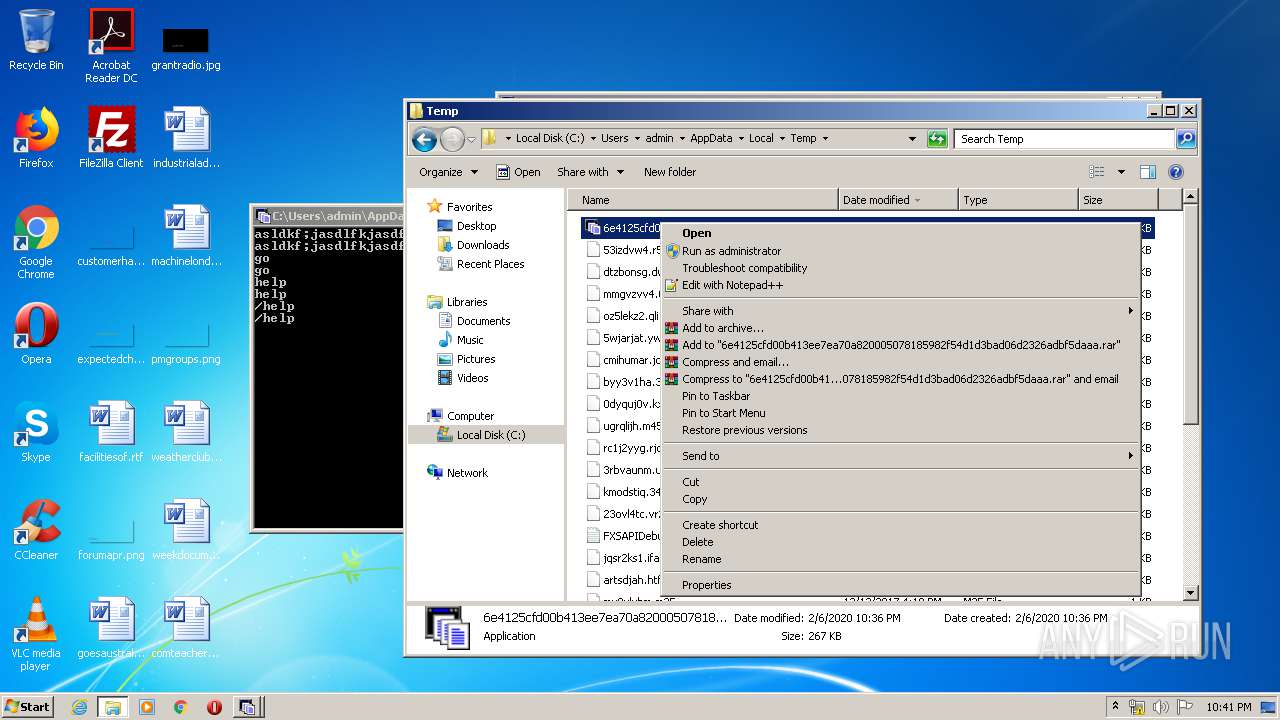Screen dimensions: 1280x720
Task: Click the search magnifier in Explorer
Action: click(1186, 139)
